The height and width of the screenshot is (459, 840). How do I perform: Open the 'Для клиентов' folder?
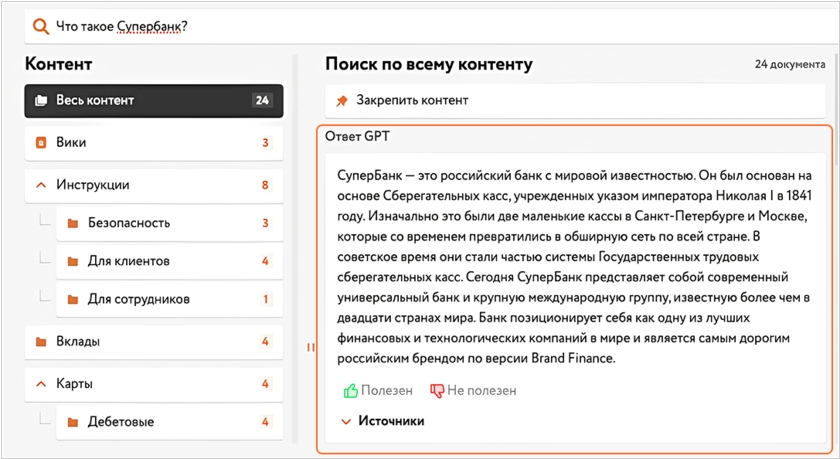(169, 261)
